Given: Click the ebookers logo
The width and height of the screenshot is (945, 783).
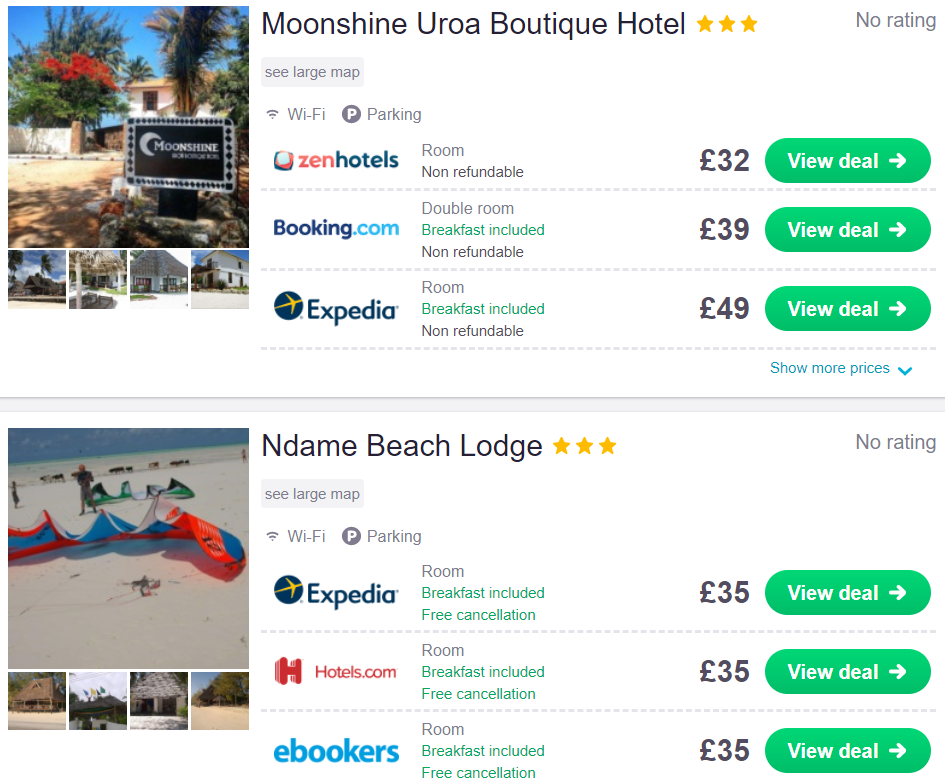Looking at the screenshot, I should [336, 750].
